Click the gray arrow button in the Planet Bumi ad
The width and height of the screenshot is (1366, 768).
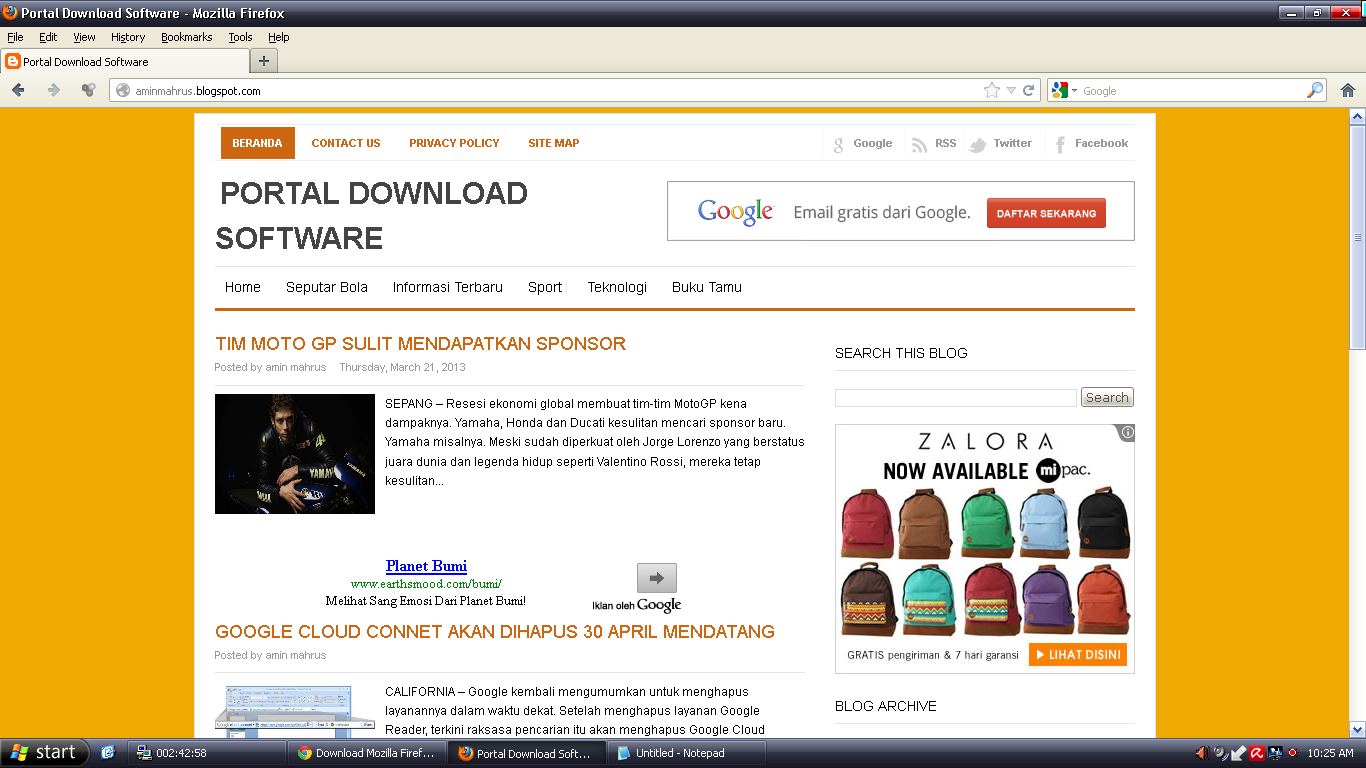pyautogui.click(x=657, y=578)
